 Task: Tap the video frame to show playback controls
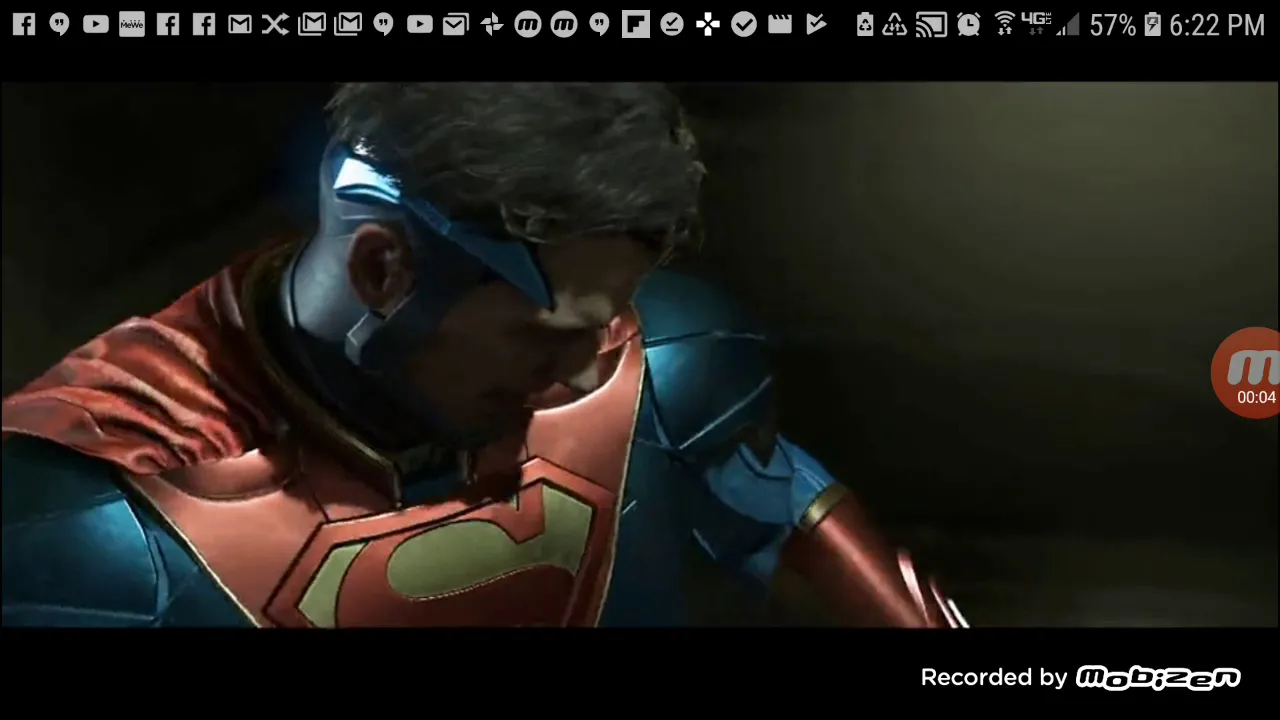pyautogui.click(x=640, y=355)
